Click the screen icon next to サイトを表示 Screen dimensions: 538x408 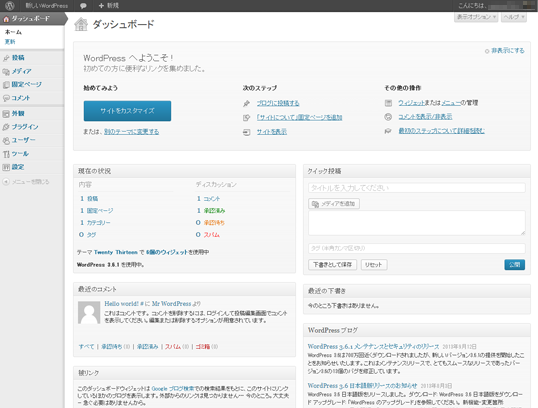pyautogui.click(x=246, y=132)
